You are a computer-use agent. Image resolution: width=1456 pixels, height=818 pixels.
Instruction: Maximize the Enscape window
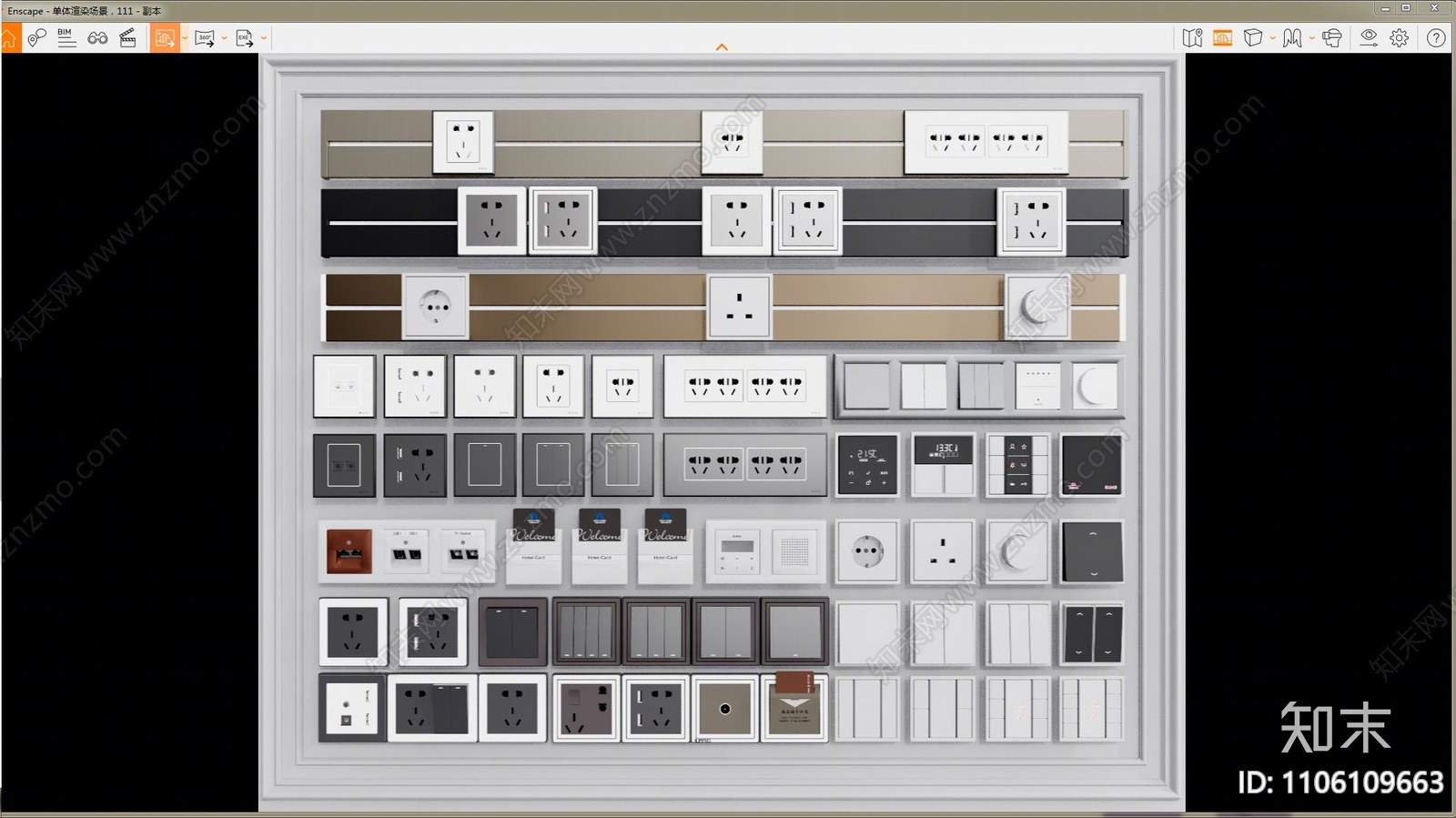[x=1406, y=8]
